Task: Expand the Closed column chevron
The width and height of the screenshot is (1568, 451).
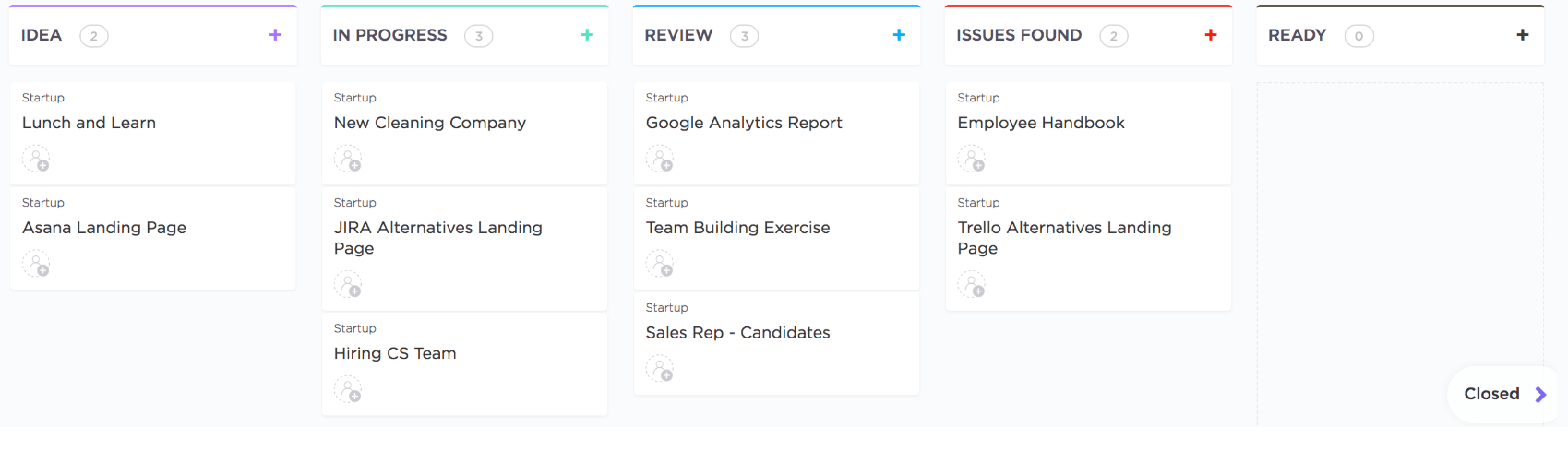Action: (1540, 395)
